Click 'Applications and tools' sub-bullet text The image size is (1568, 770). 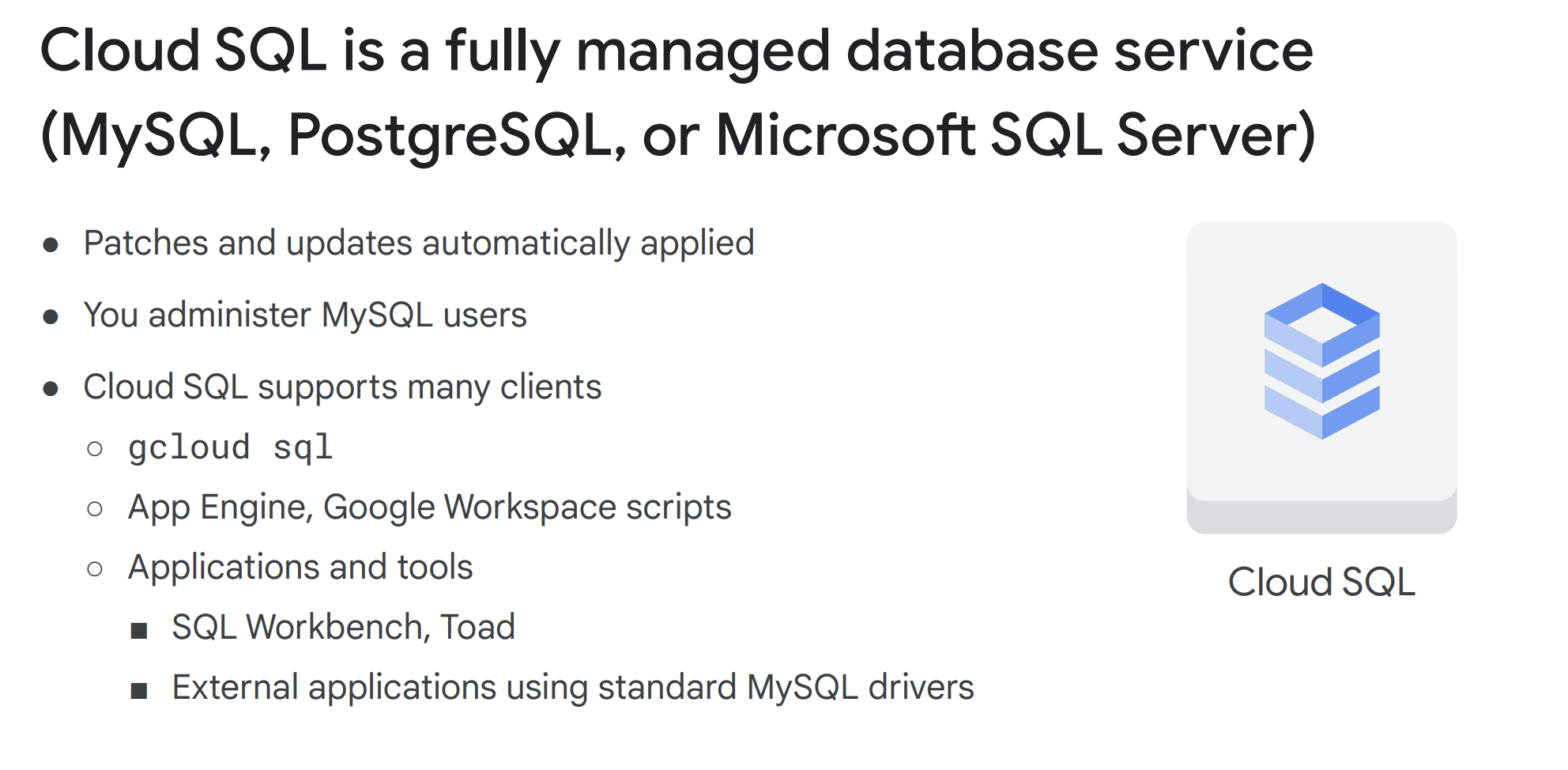pyautogui.click(x=300, y=567)
